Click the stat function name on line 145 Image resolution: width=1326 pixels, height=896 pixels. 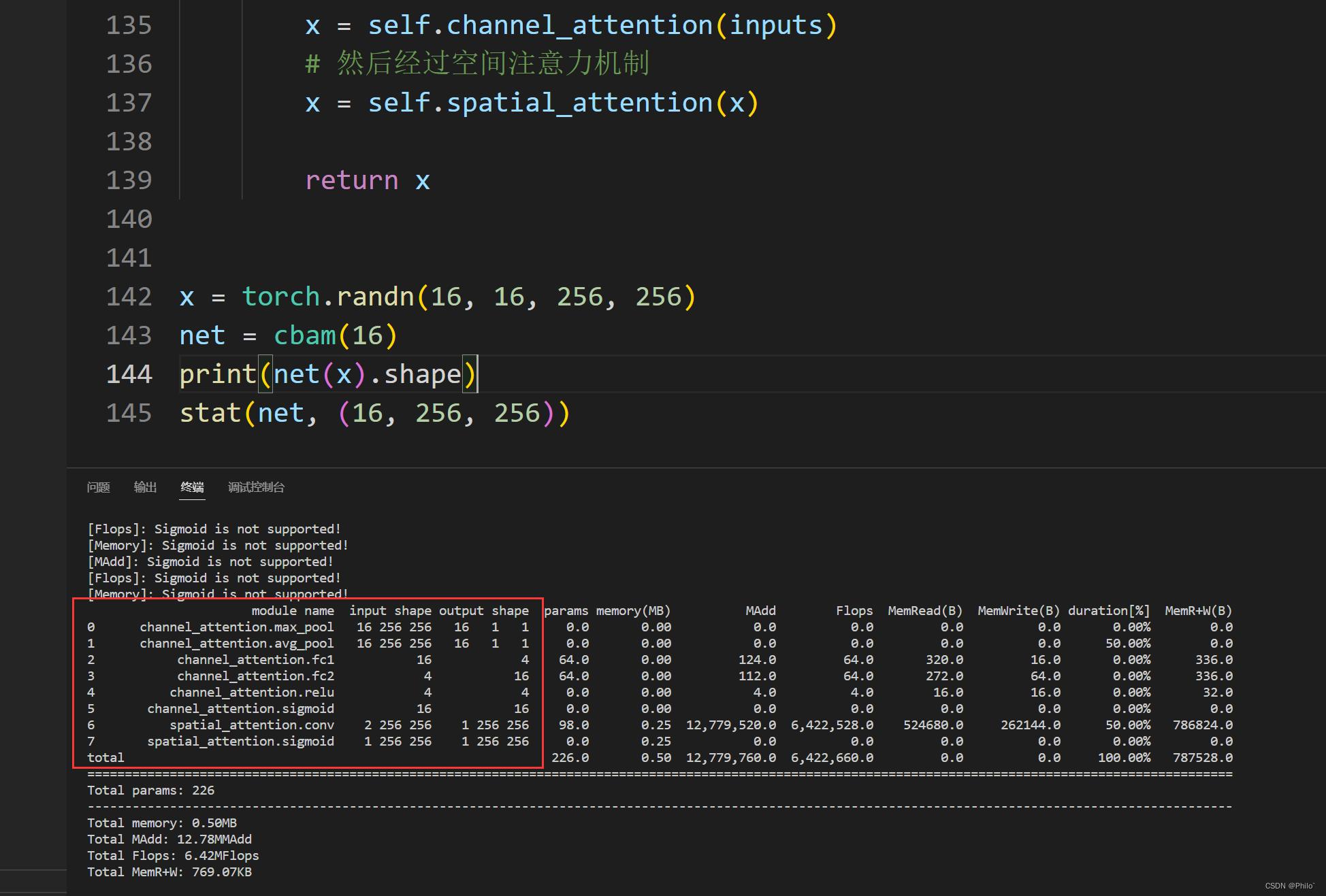(210, 413)
